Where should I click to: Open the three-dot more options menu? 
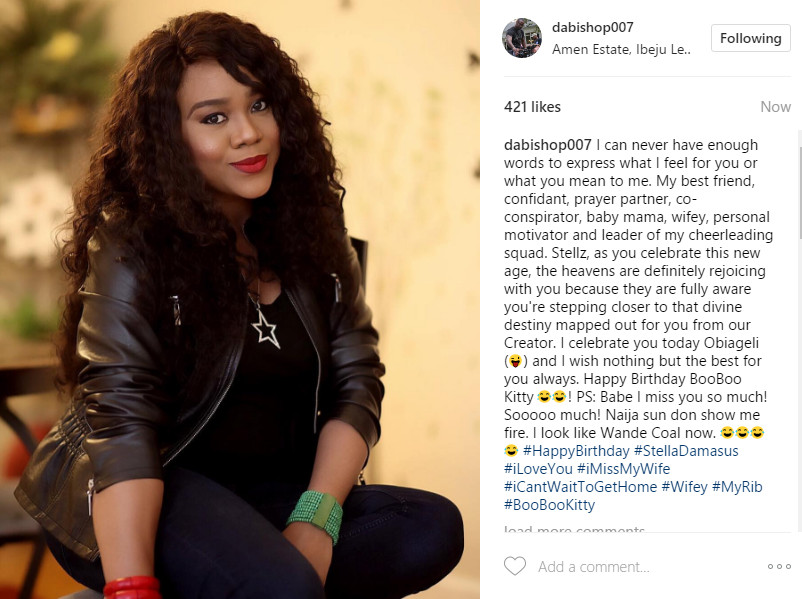click(779, 566)
